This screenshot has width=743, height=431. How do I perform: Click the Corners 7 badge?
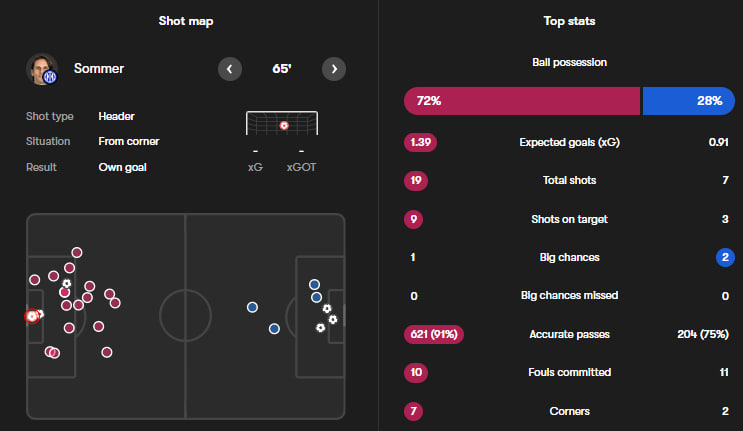[x=413, y=411]
